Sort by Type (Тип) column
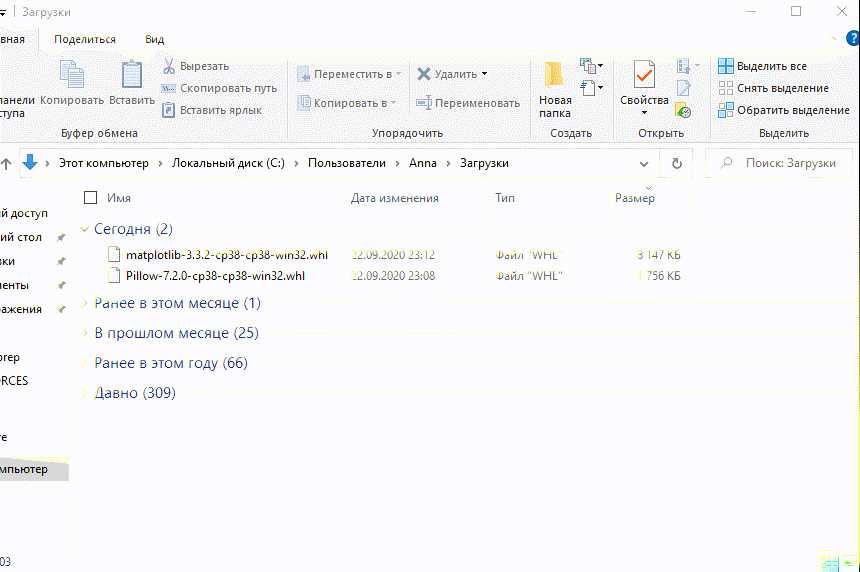Viewport: 860px width, 572px height. coord(505,198)
